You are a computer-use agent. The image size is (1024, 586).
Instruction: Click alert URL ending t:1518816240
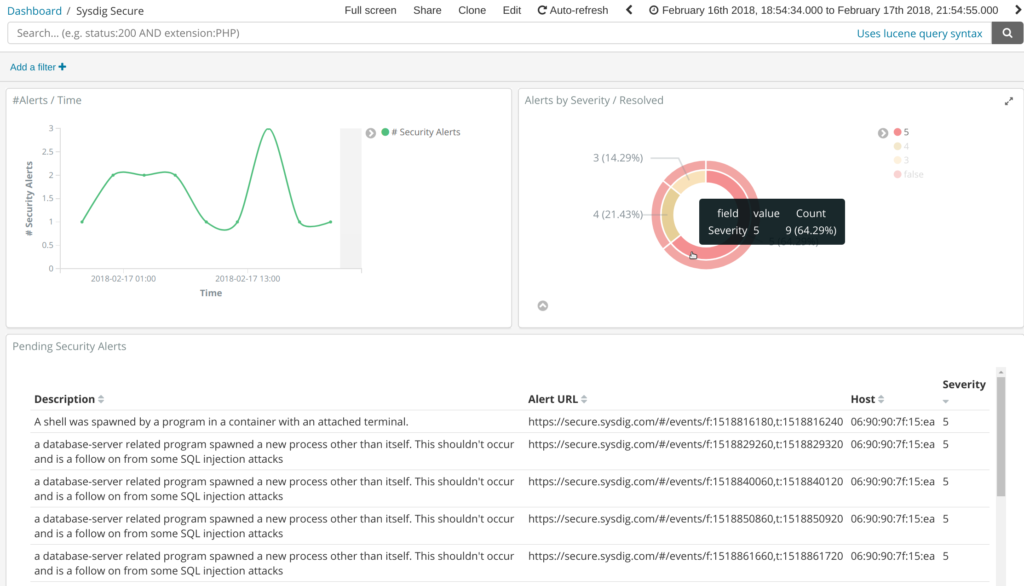click(x=685, y=422)
